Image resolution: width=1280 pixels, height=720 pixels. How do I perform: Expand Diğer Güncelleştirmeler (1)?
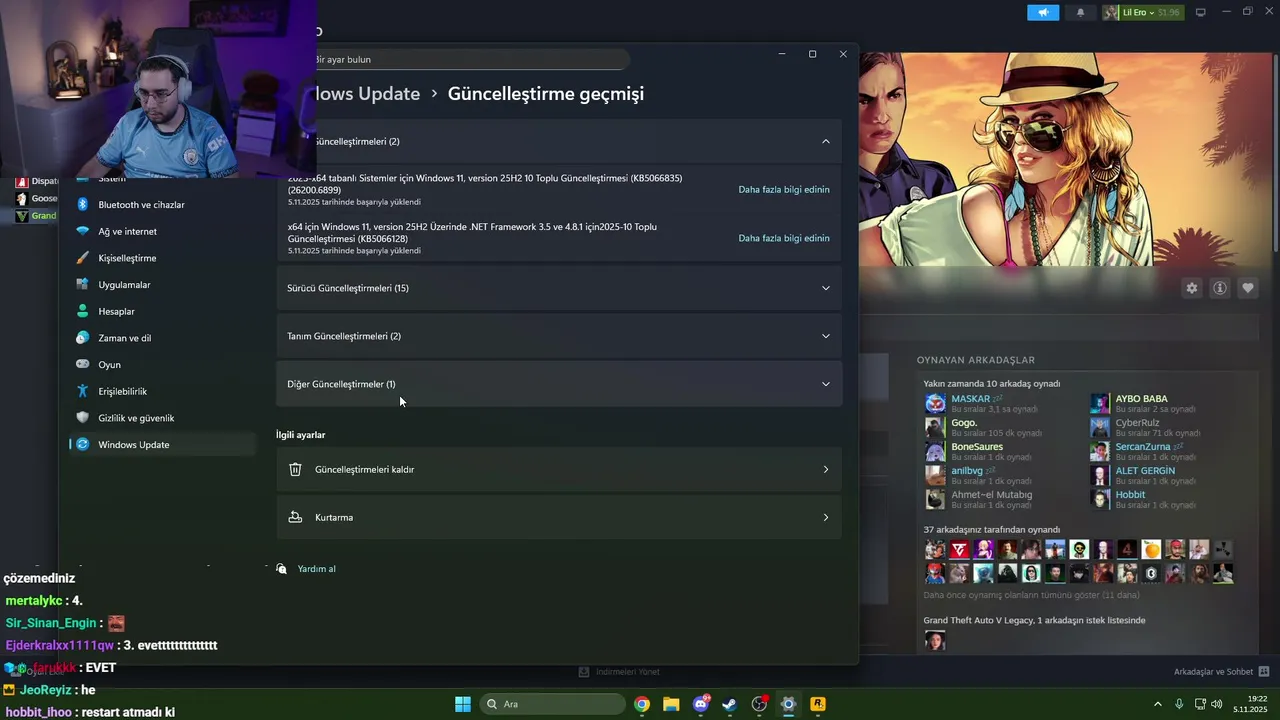(x=559, y=384)
